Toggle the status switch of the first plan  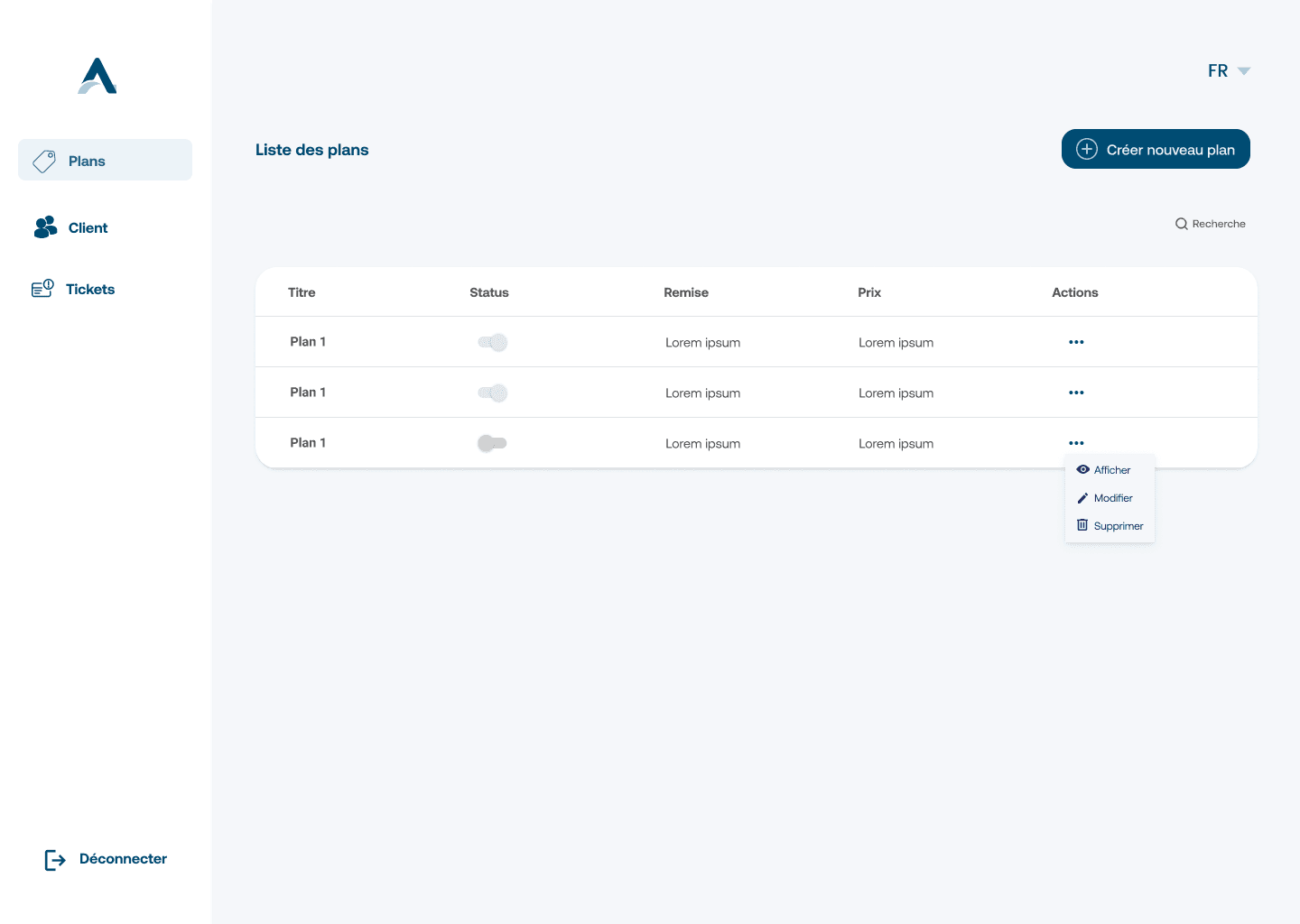pyautogui.click(x=493, y=342)
